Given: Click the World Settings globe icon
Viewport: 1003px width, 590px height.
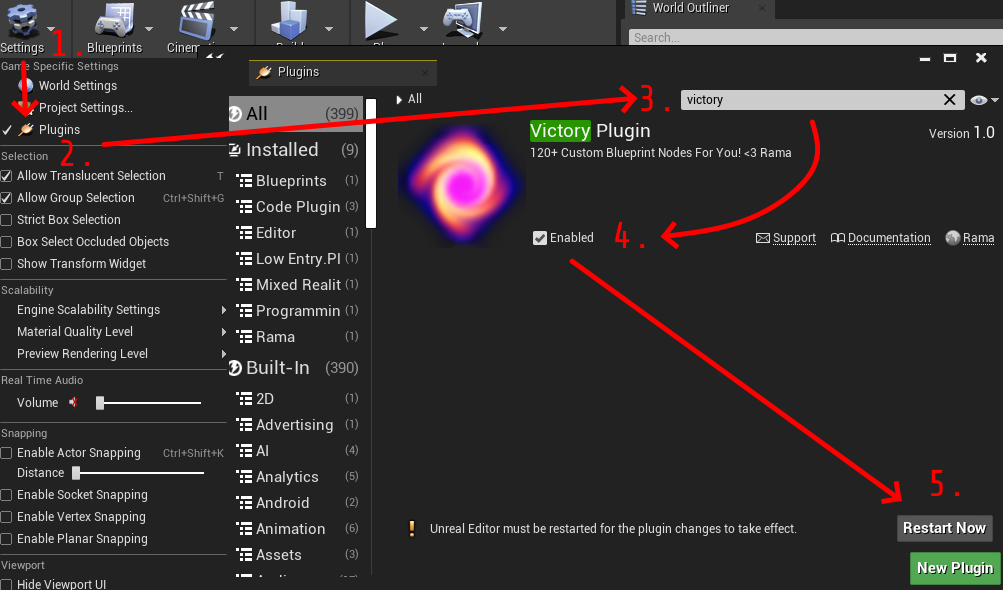Looking at the screenshot, I should pos(26,85).
